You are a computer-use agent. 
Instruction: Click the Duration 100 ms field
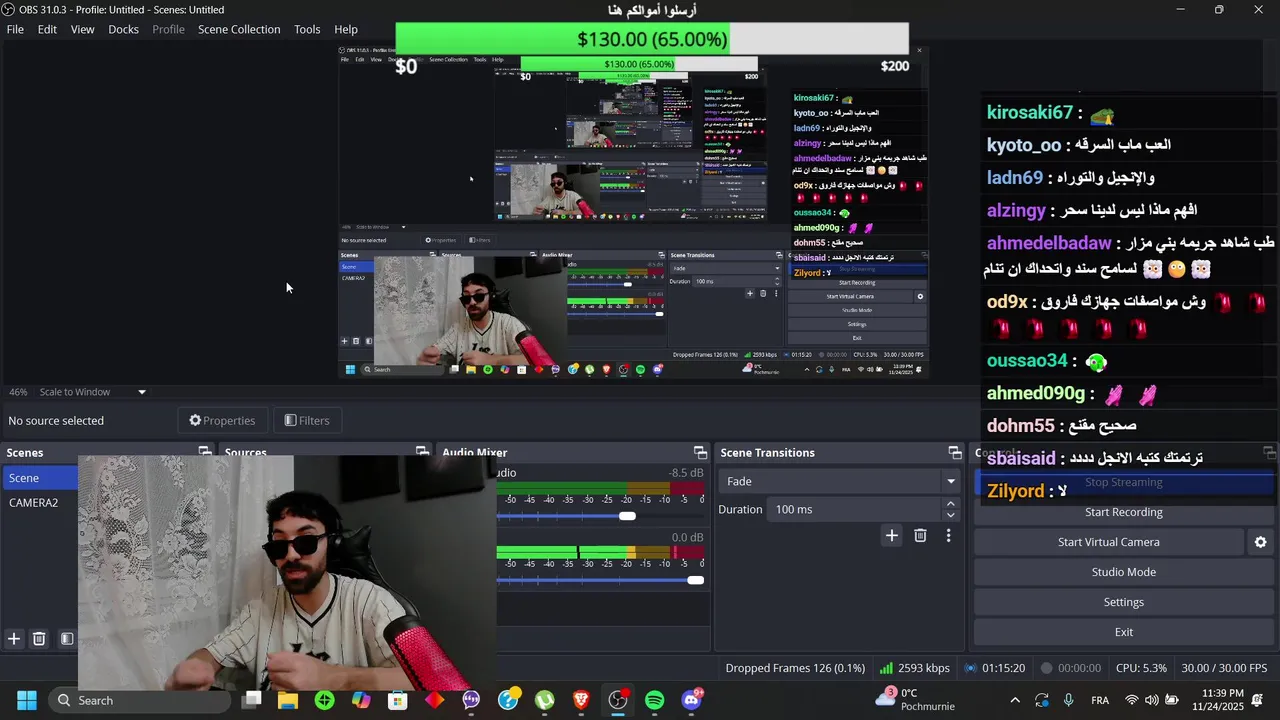(x=854, y=509)
